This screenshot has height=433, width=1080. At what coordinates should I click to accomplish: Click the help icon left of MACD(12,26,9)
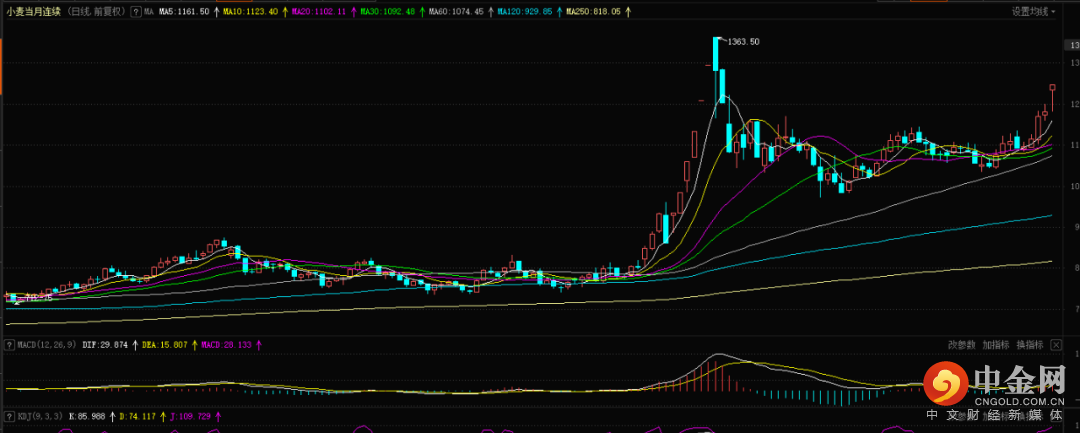9,345
